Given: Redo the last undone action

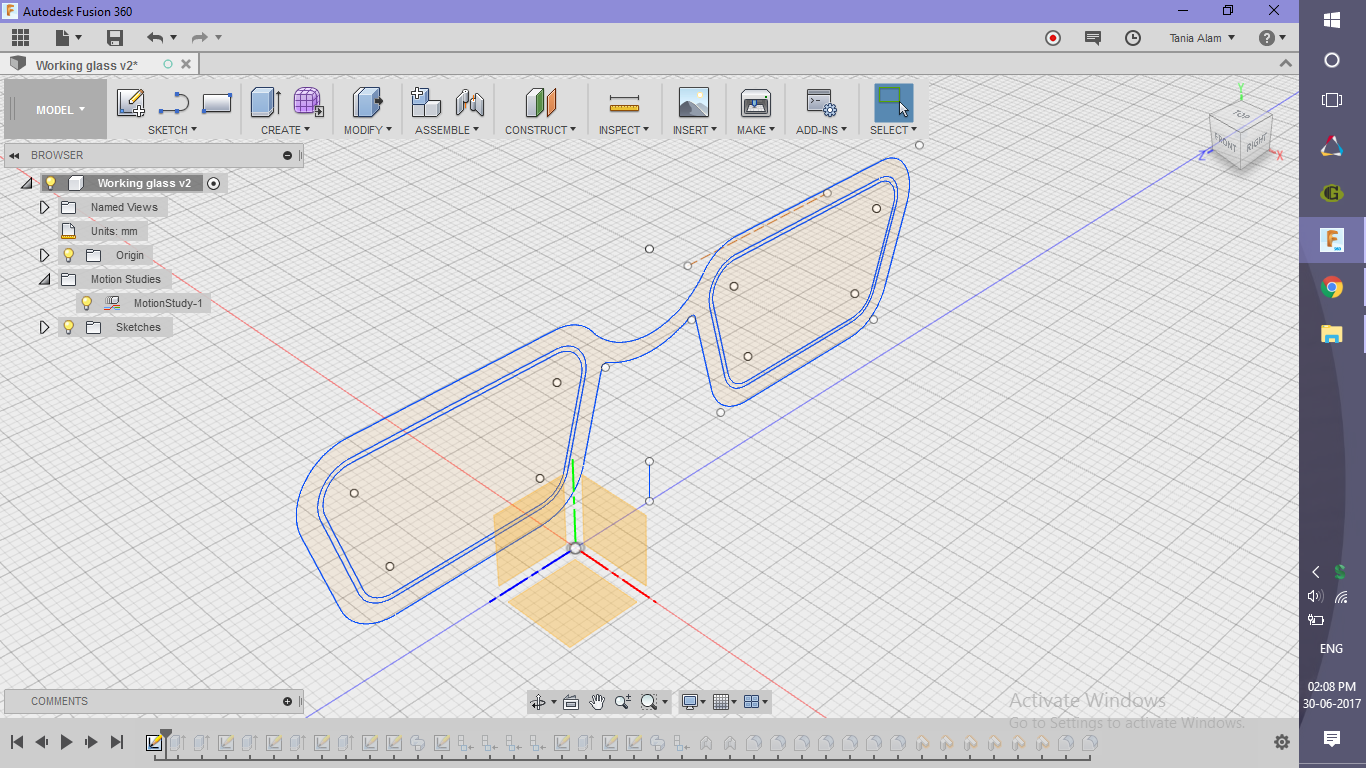Looking at the screenshot, I should (x=200, y=38).
